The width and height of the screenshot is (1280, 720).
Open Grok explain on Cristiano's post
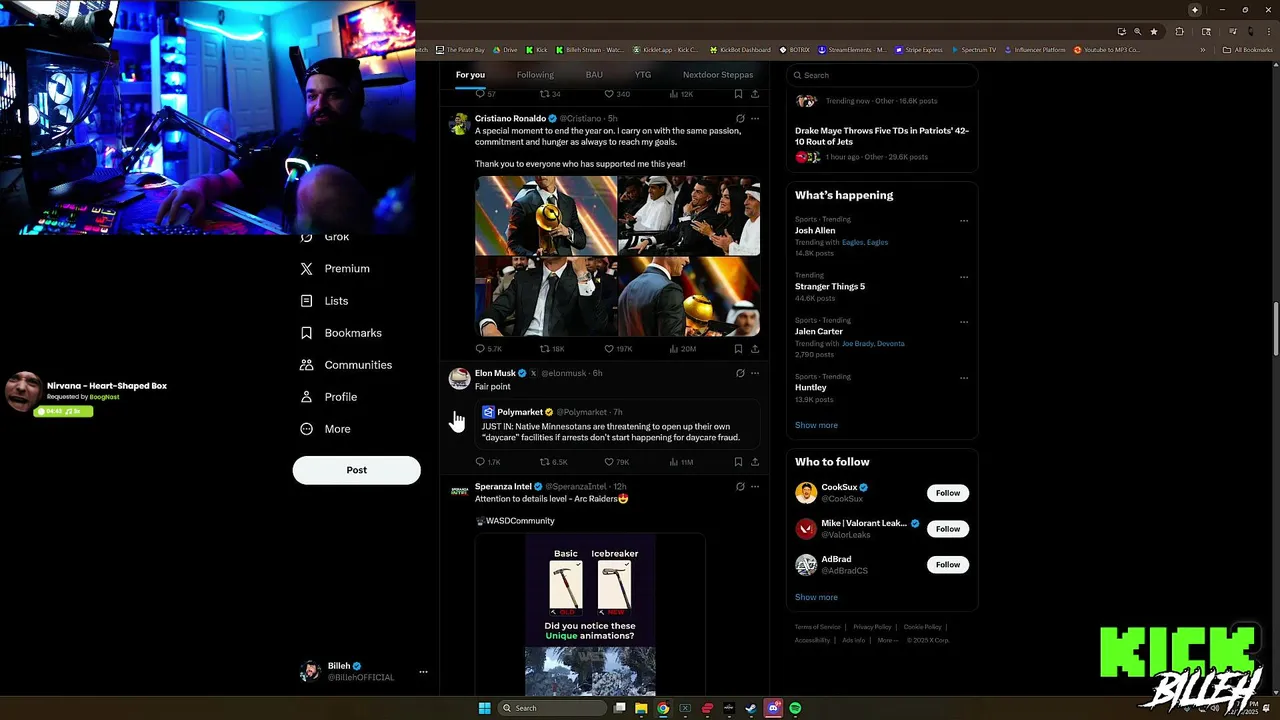pos(740,119)
